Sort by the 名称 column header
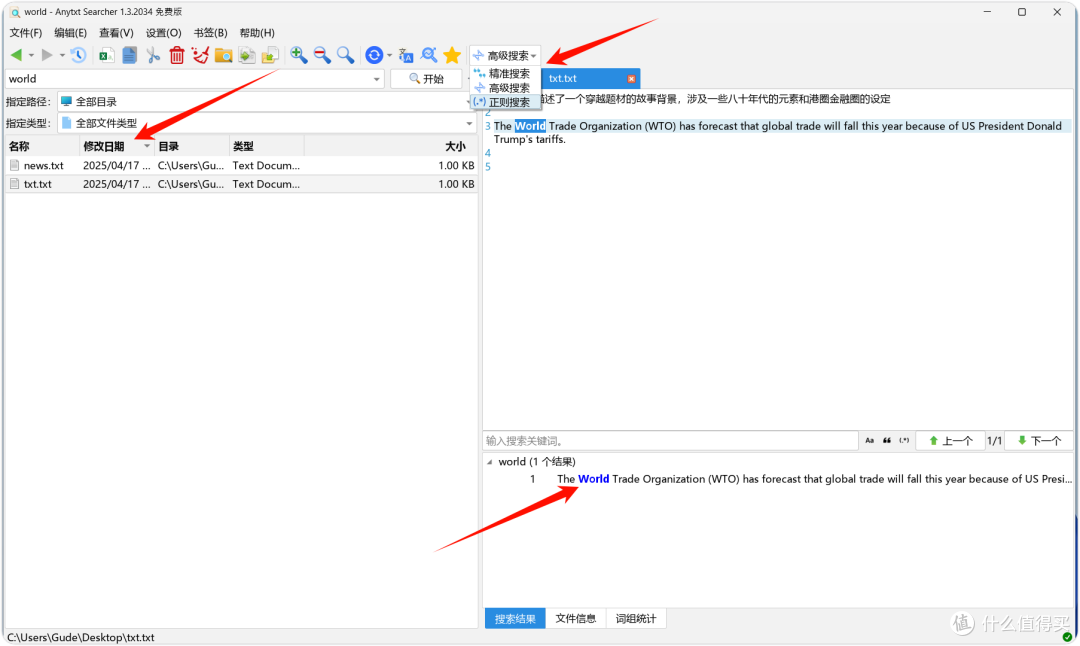 coord(43,146)
